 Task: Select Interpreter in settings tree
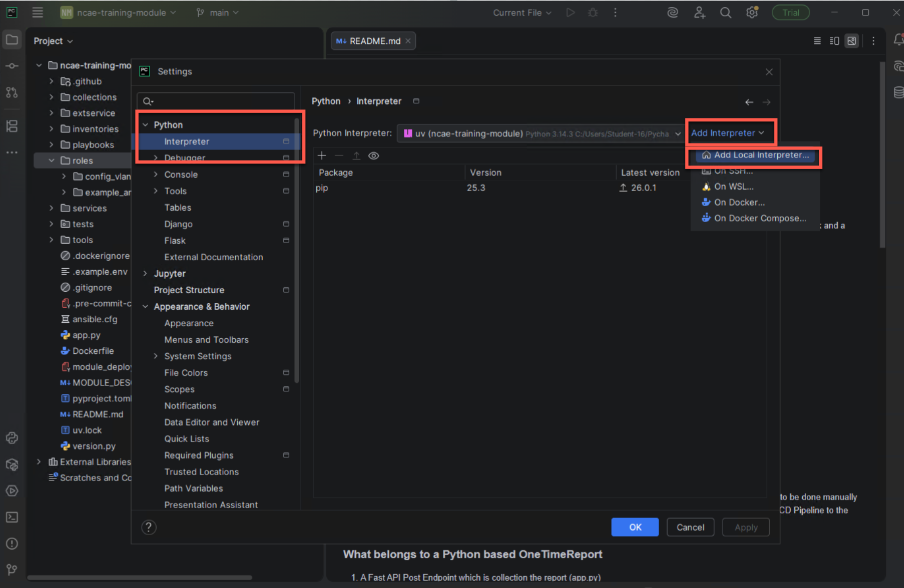(216, 141)
